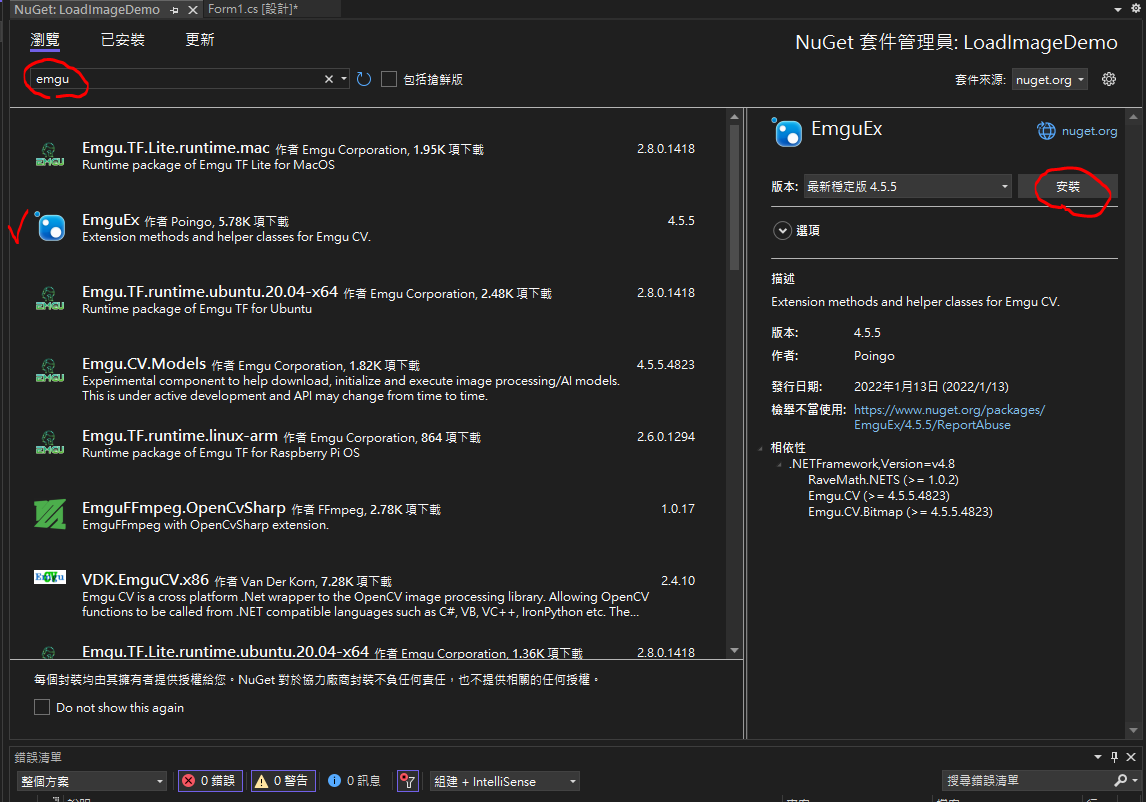Click the package list vertical scrollbar

point(735,197)
